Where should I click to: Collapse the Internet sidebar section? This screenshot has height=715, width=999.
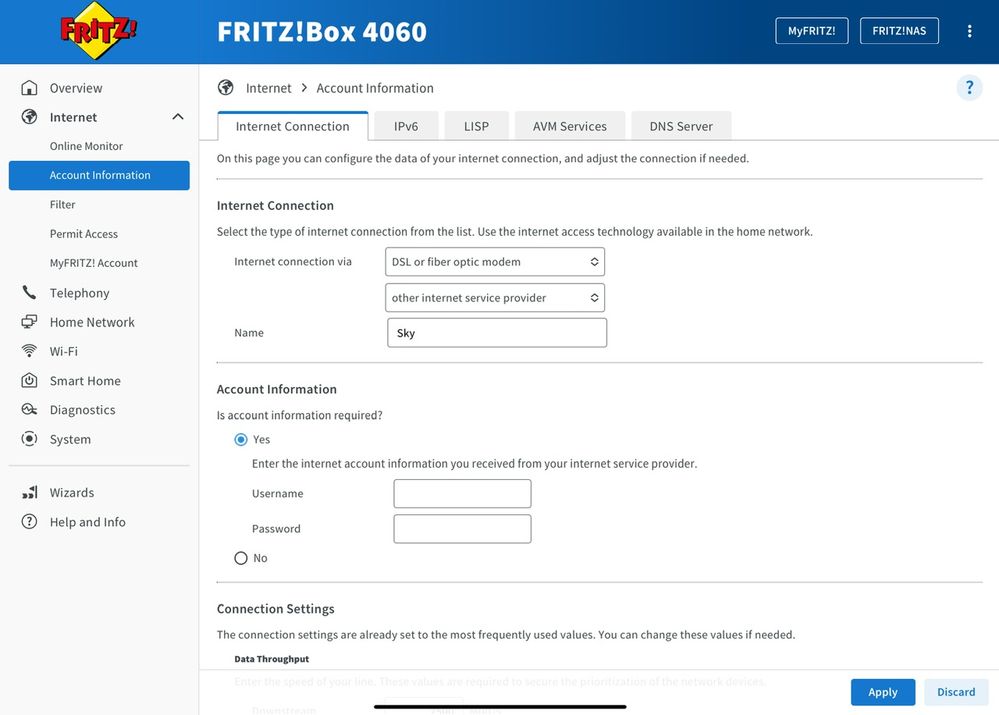[x=178, y=117]
